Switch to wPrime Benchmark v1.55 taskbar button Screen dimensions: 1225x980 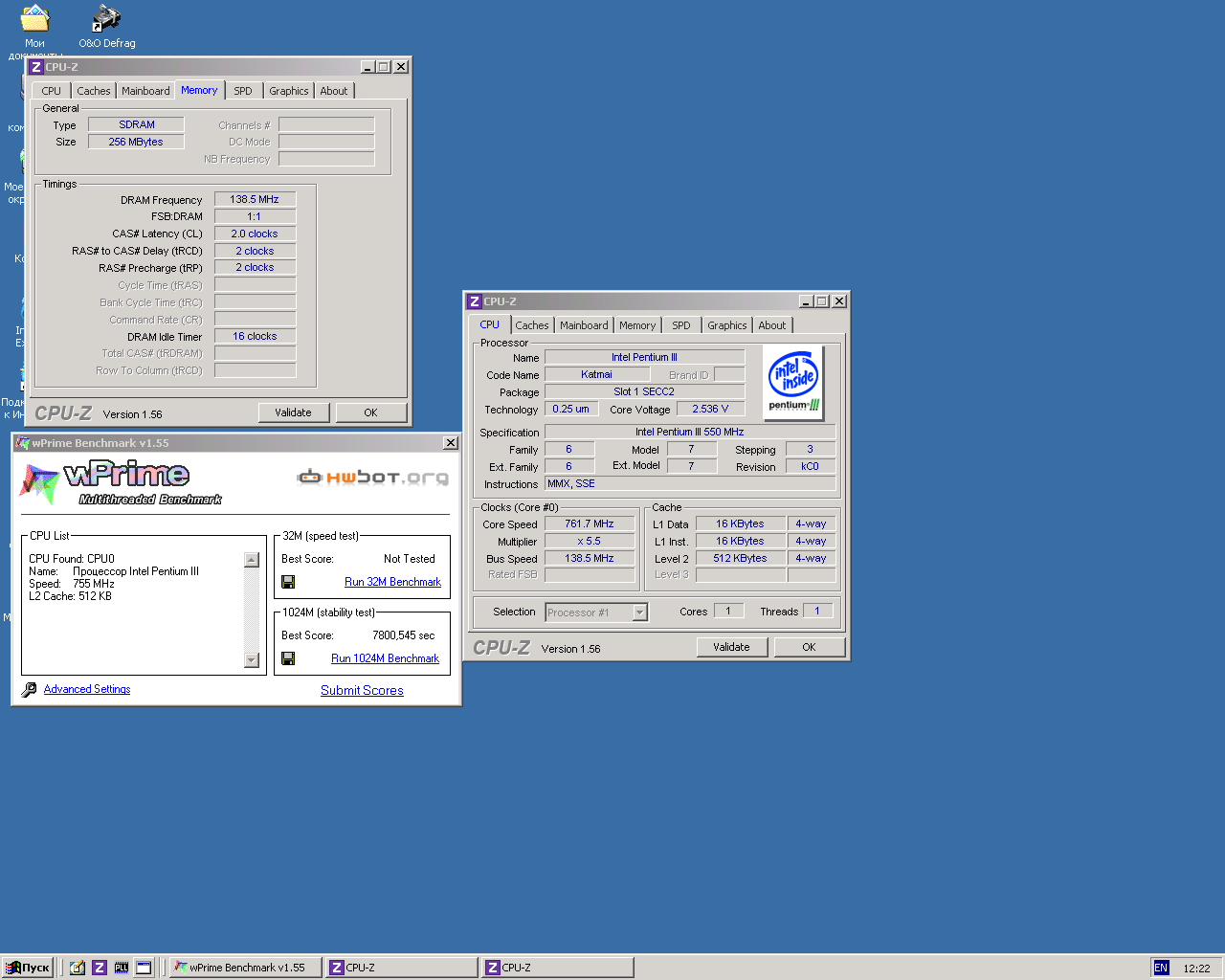pos(245,968)
